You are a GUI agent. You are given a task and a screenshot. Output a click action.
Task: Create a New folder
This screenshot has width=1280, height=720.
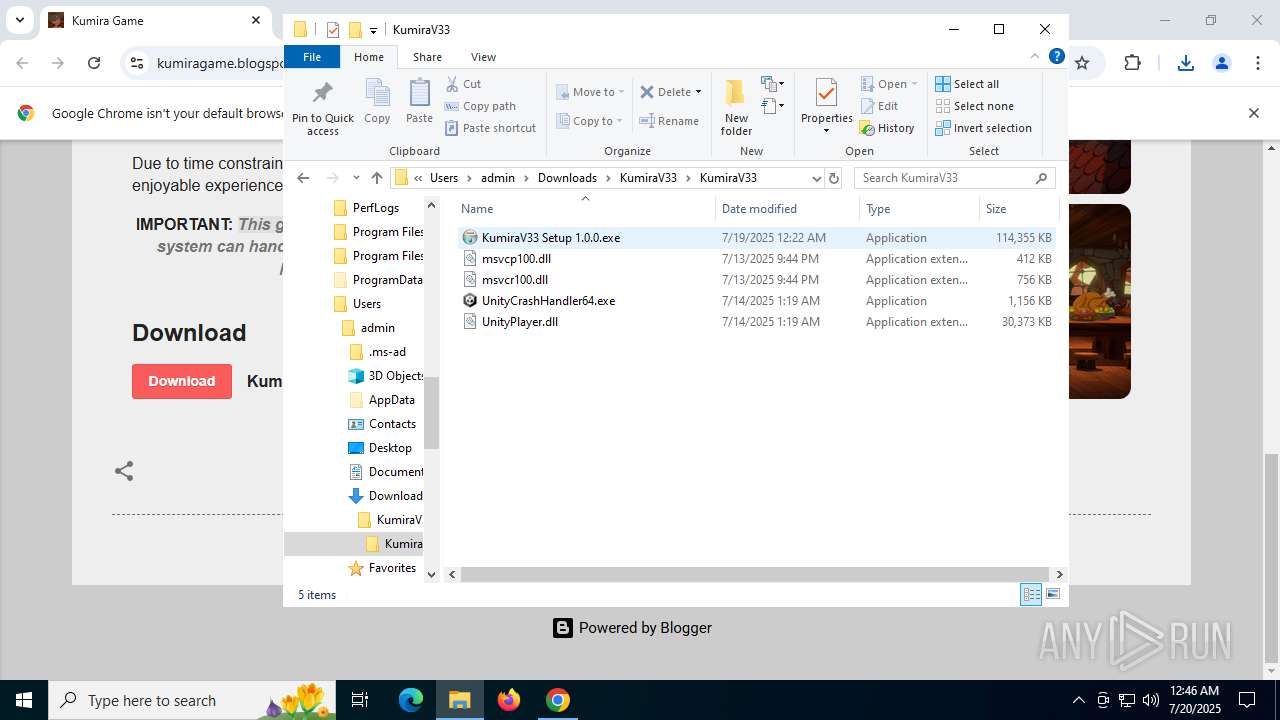point(736,108)
